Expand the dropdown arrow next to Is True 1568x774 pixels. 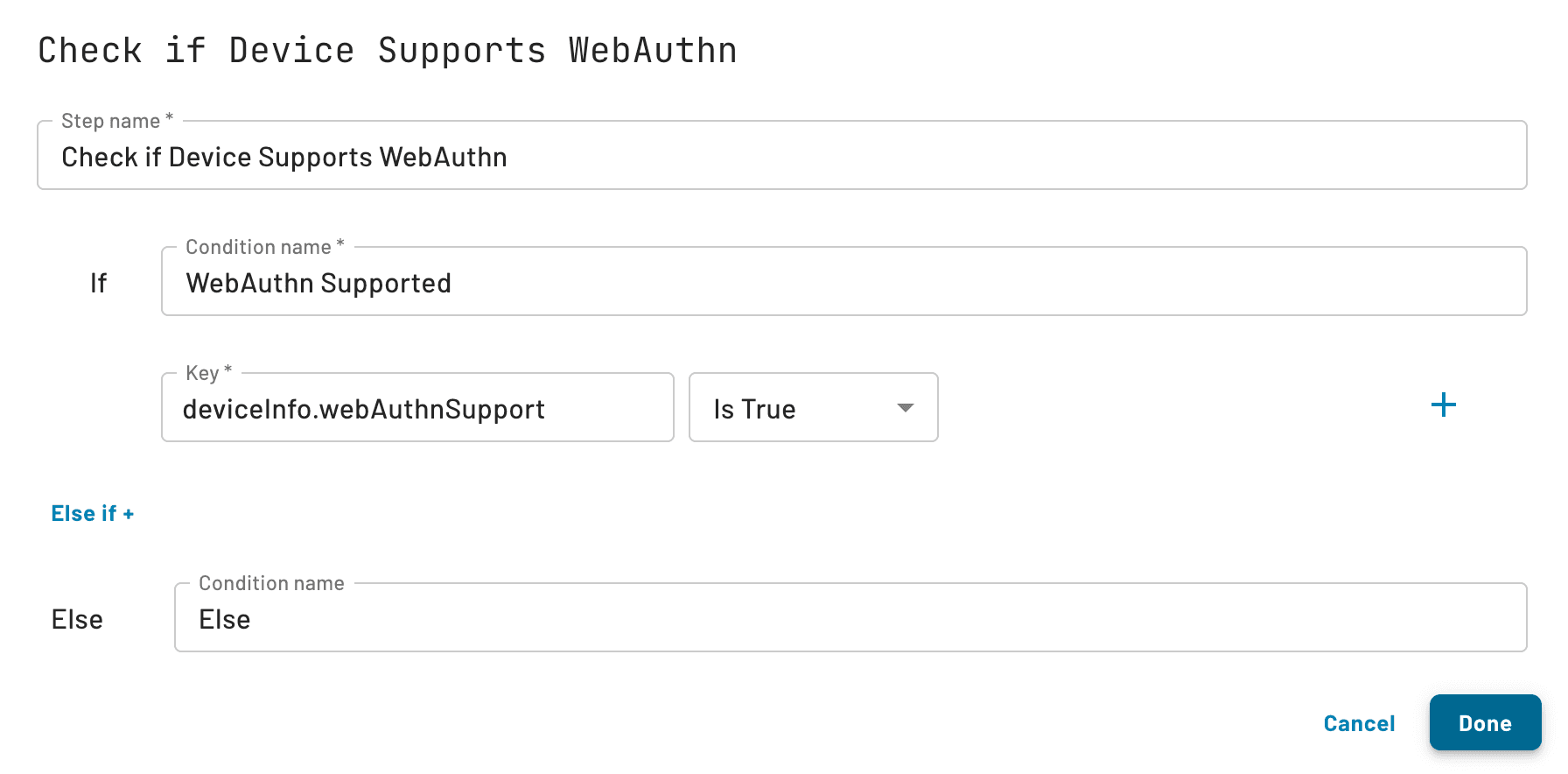906,407
